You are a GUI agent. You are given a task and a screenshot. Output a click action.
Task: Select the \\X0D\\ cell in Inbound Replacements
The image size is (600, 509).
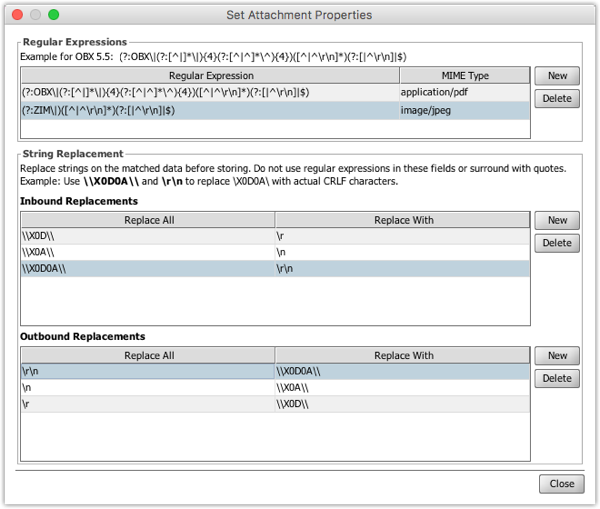pyautogui.click(x=147, y=237)
